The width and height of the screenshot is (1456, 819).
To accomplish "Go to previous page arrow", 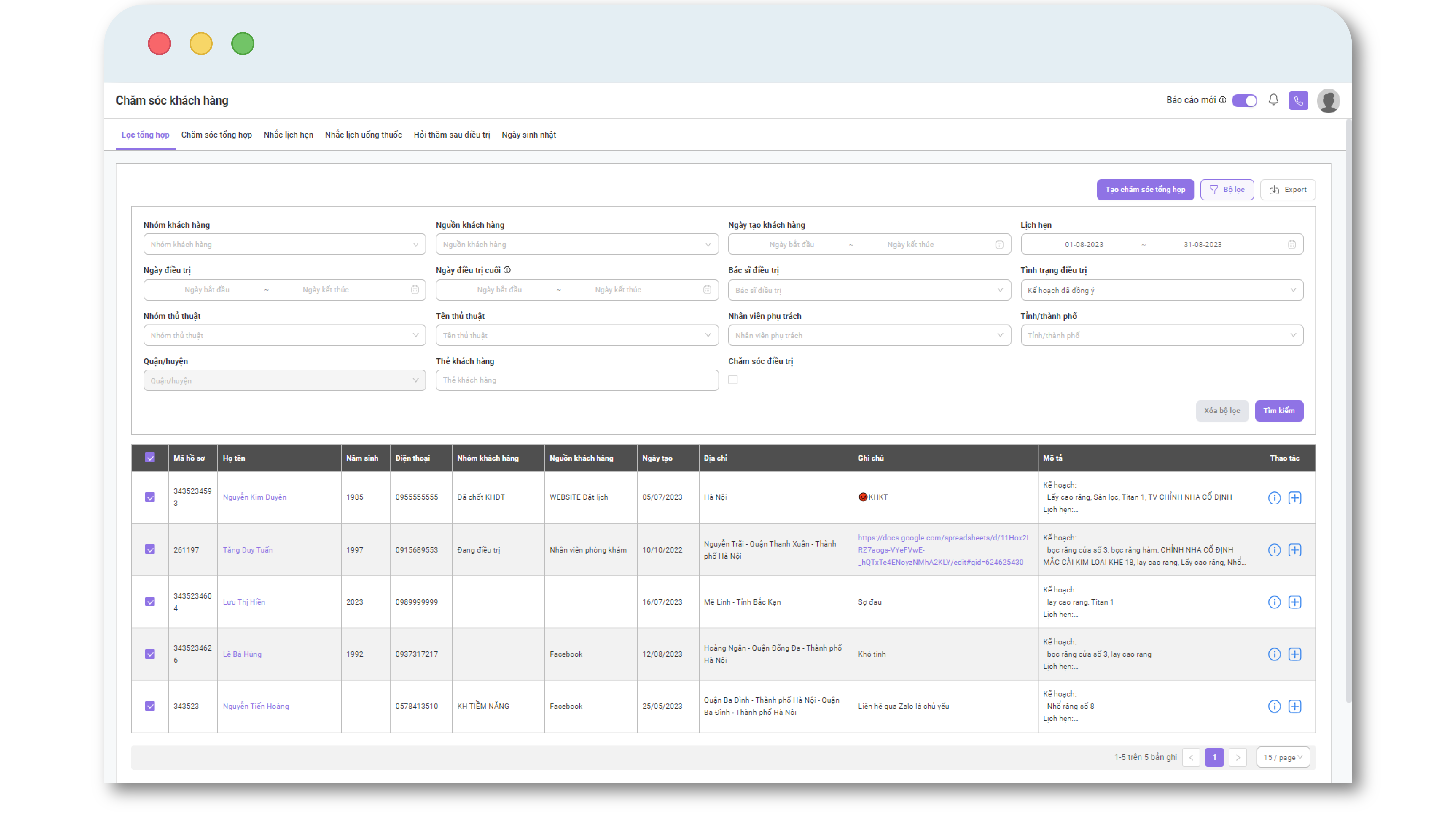I will (1191, 757).
